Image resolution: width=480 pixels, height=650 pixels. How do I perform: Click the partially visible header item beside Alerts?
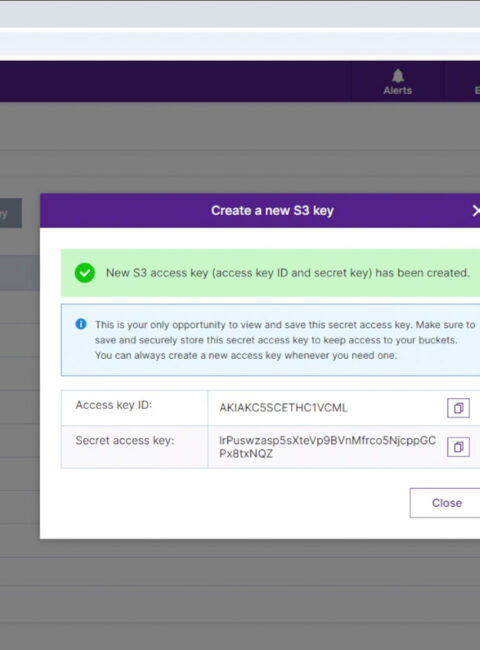(477, 90)
